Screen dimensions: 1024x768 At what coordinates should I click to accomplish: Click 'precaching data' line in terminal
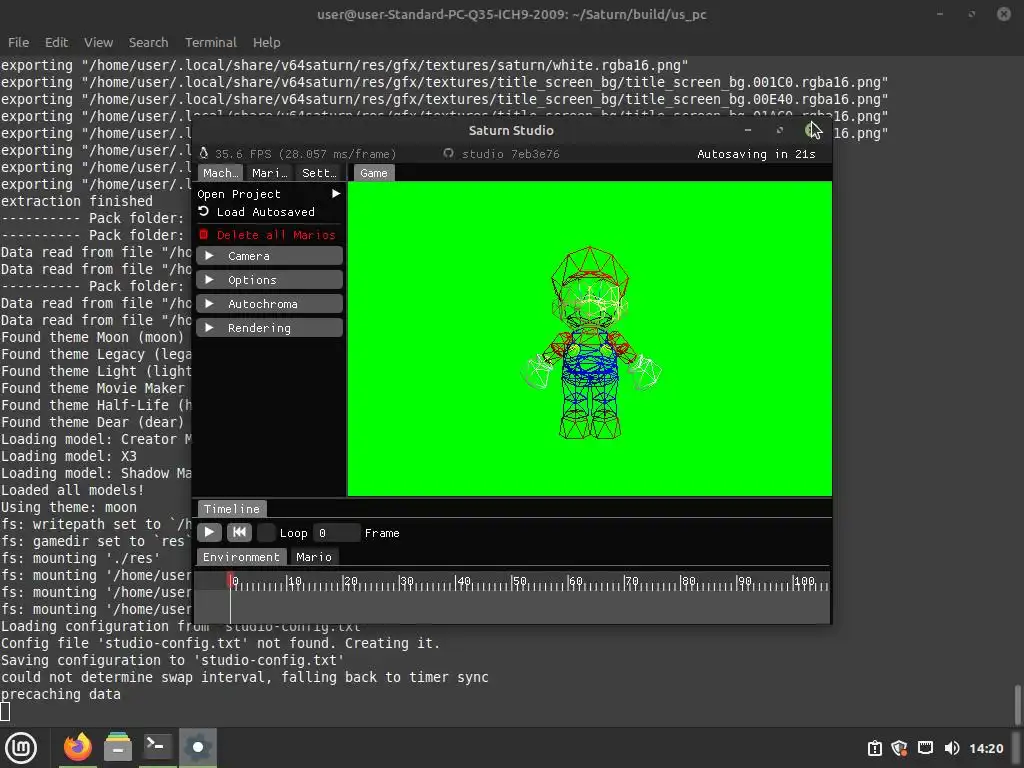click(x=61, y=694)
